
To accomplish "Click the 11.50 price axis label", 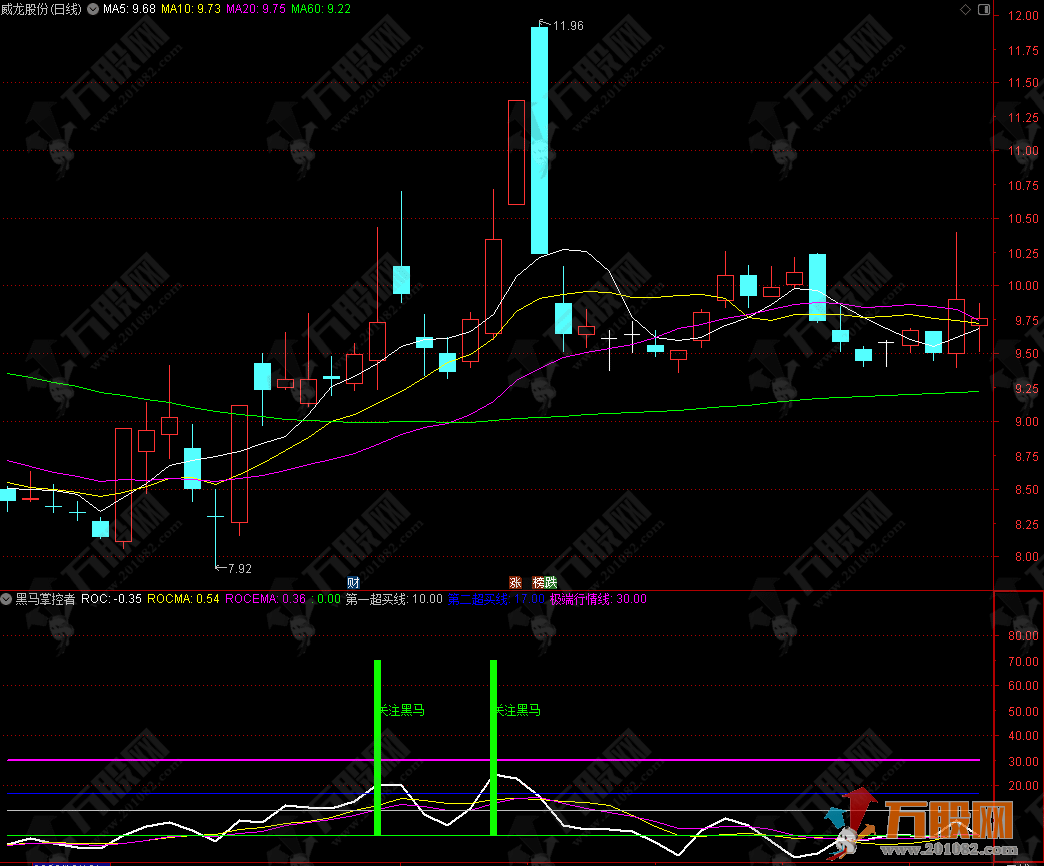I will tap(1023, 83).
